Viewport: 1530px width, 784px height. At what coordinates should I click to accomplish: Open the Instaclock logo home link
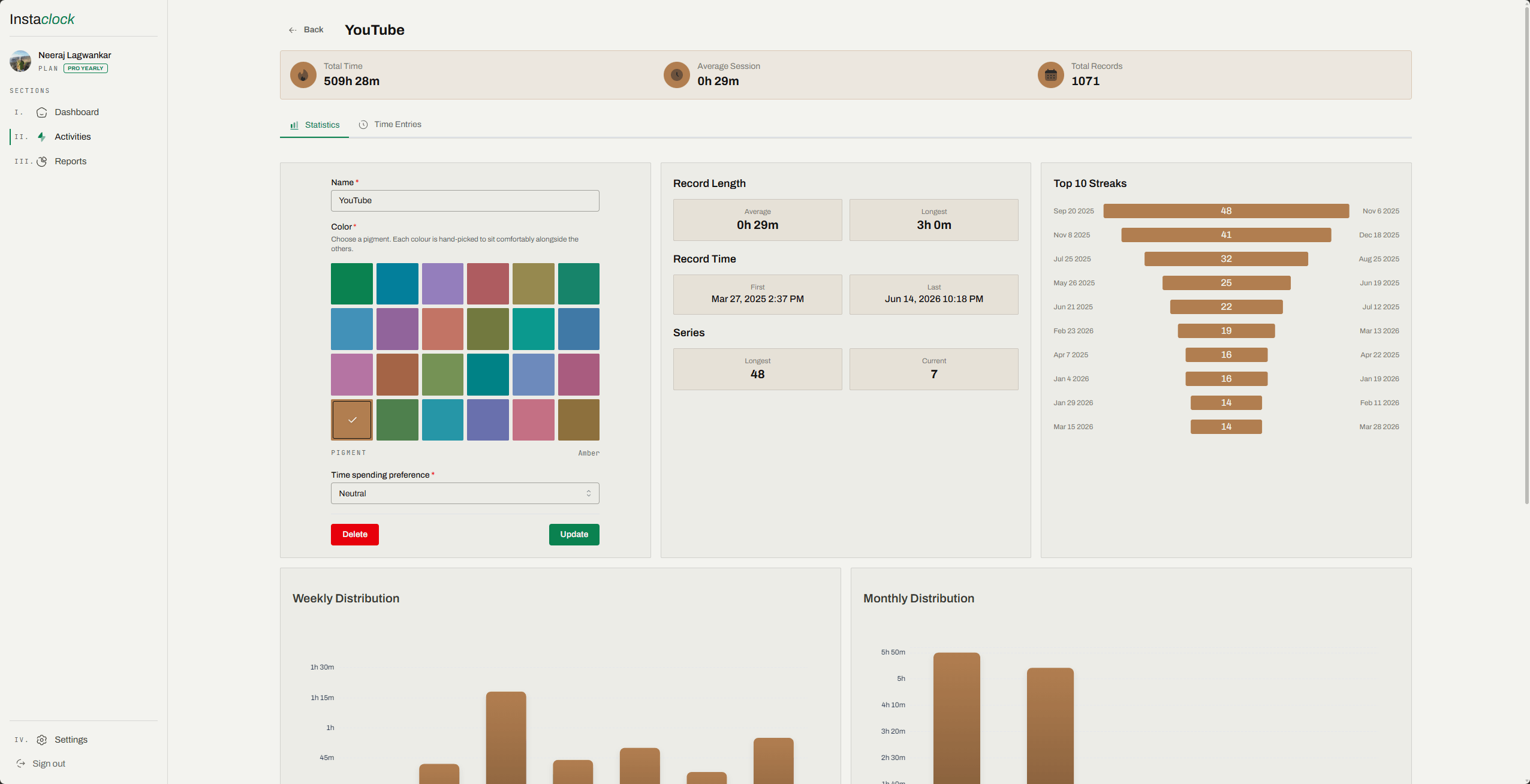42,19
